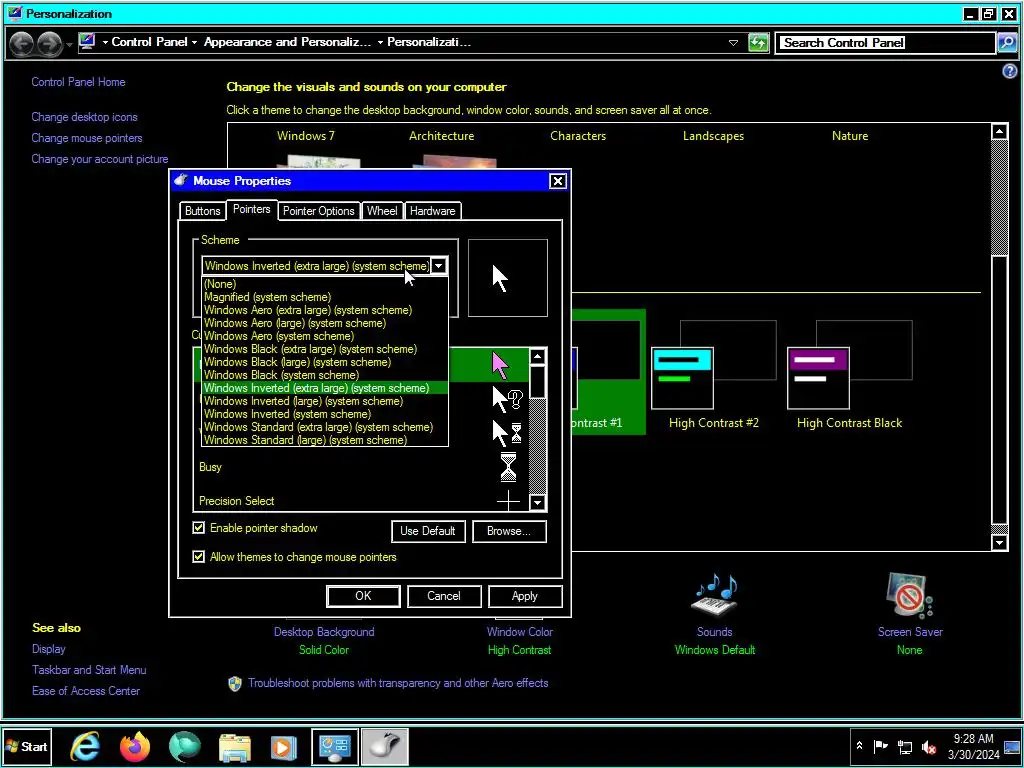Choose Windows Standard (large) scheme
This screenshot has height=768, width=1024.
click(x=325, y=440)
